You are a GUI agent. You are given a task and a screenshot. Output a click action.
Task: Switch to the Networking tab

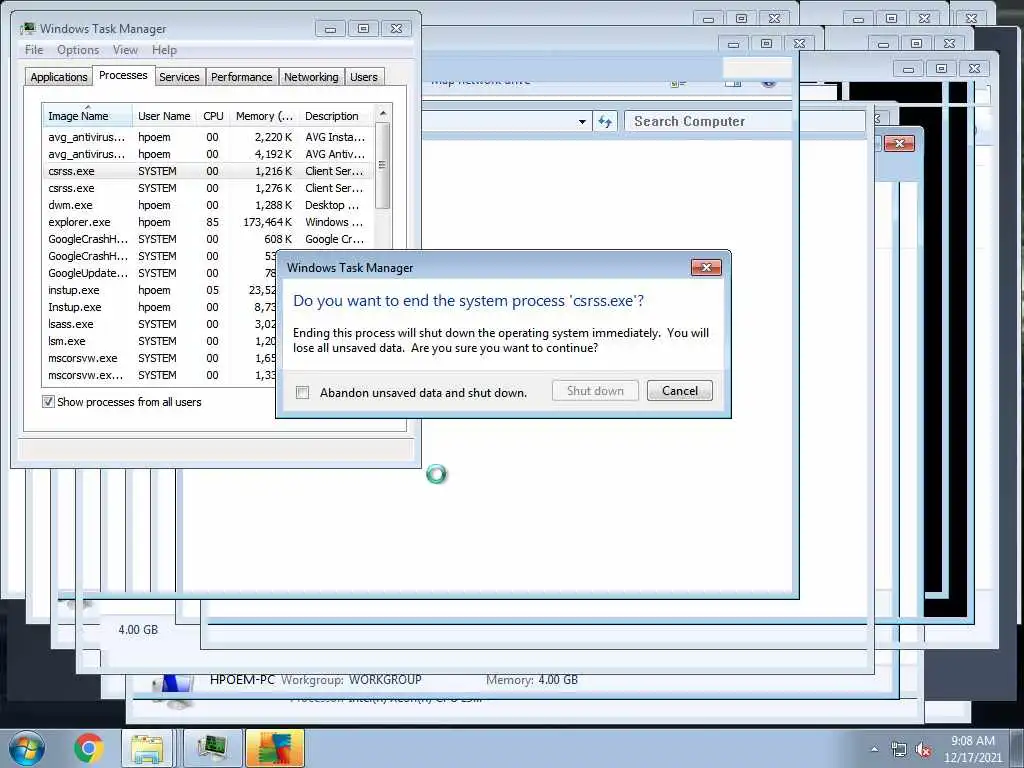311,77
